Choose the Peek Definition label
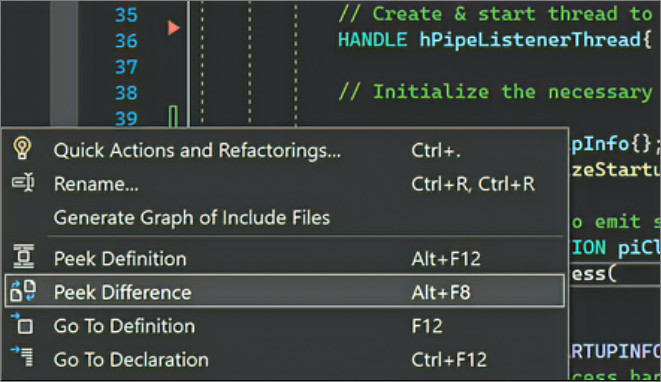 click(x=120, y=258)
